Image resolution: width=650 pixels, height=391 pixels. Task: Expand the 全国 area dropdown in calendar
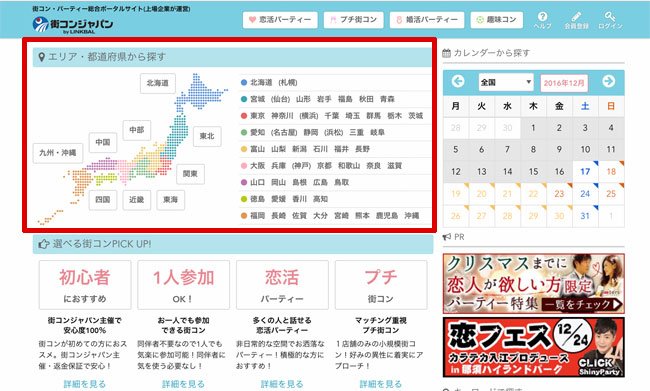506,82
